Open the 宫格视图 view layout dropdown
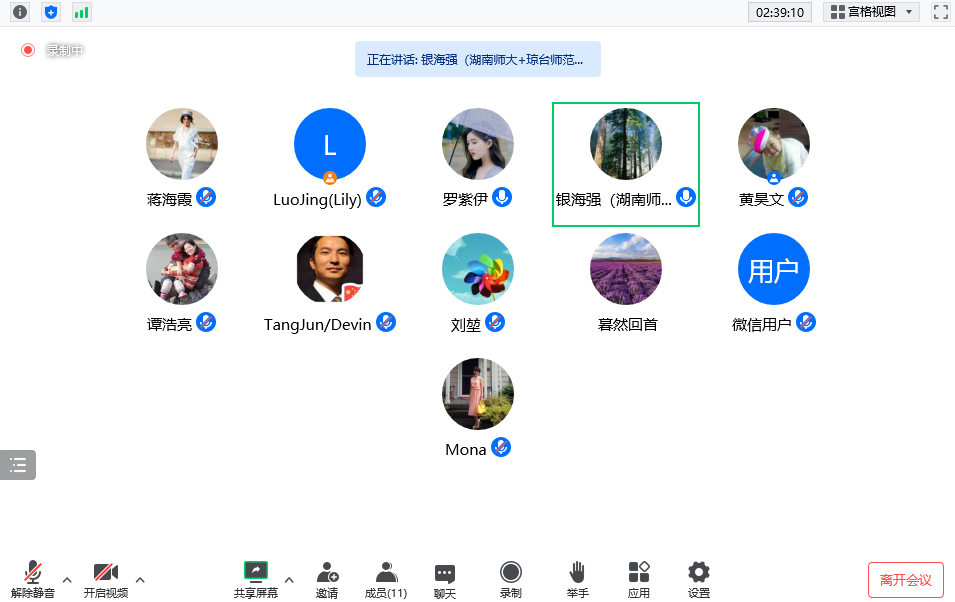Screen dimensions: 955x602 [871, 12]
